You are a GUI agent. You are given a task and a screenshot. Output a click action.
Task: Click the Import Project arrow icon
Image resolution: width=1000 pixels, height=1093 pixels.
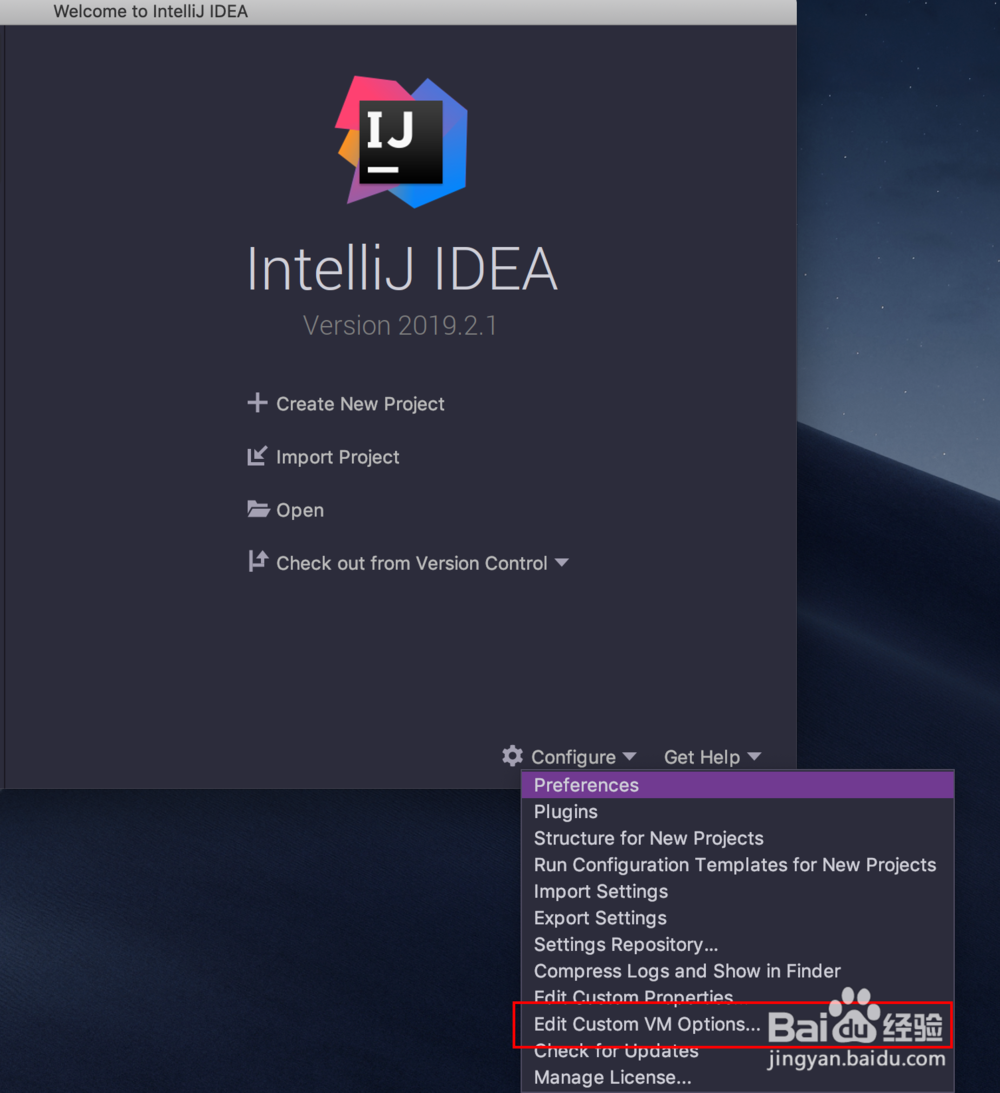pyautogui.click(x=257, y=456)
